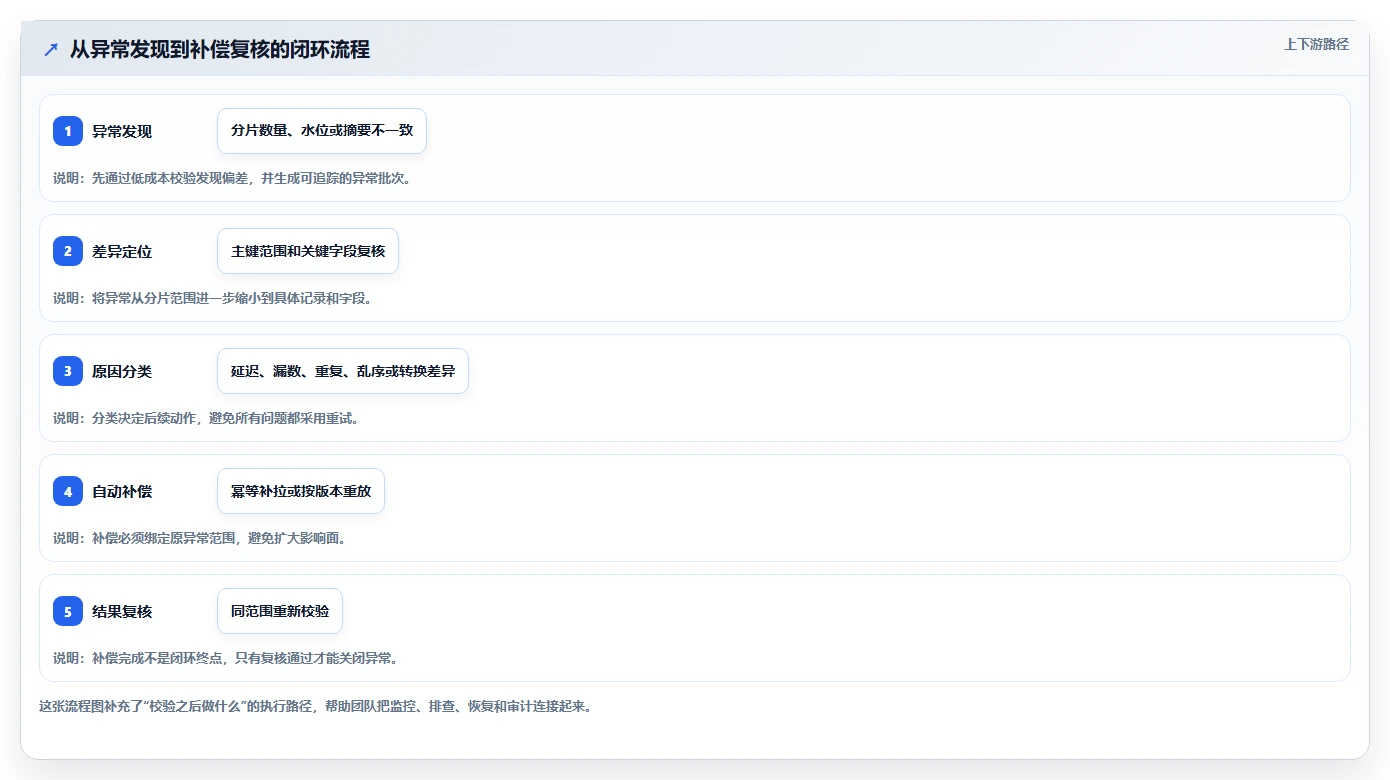Click step number 4 badge for 自动补偿
1390x780 pixels.
click(x=68, y=491)
